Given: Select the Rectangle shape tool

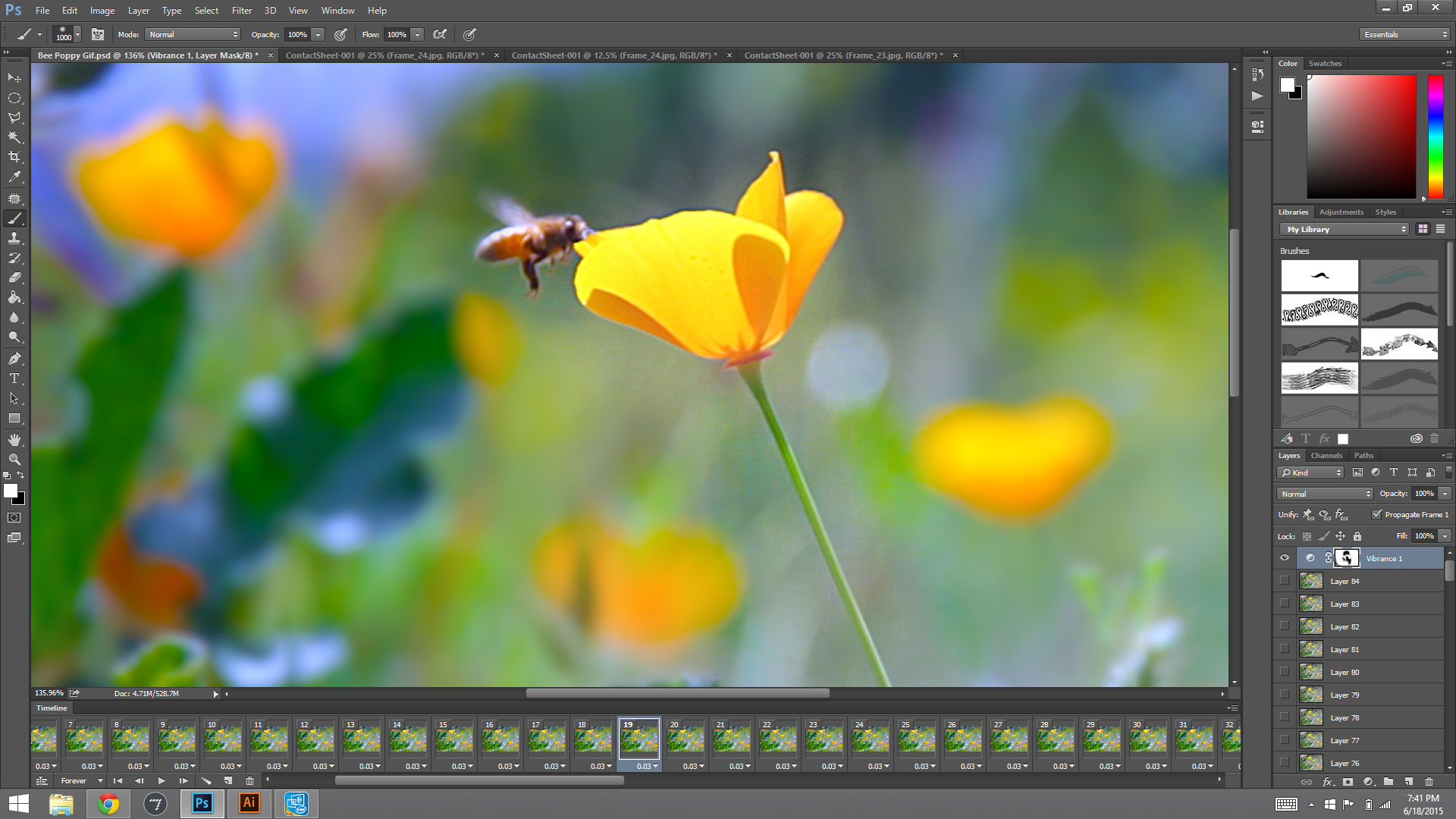Looking at the screenshot, I should (14, 418).
